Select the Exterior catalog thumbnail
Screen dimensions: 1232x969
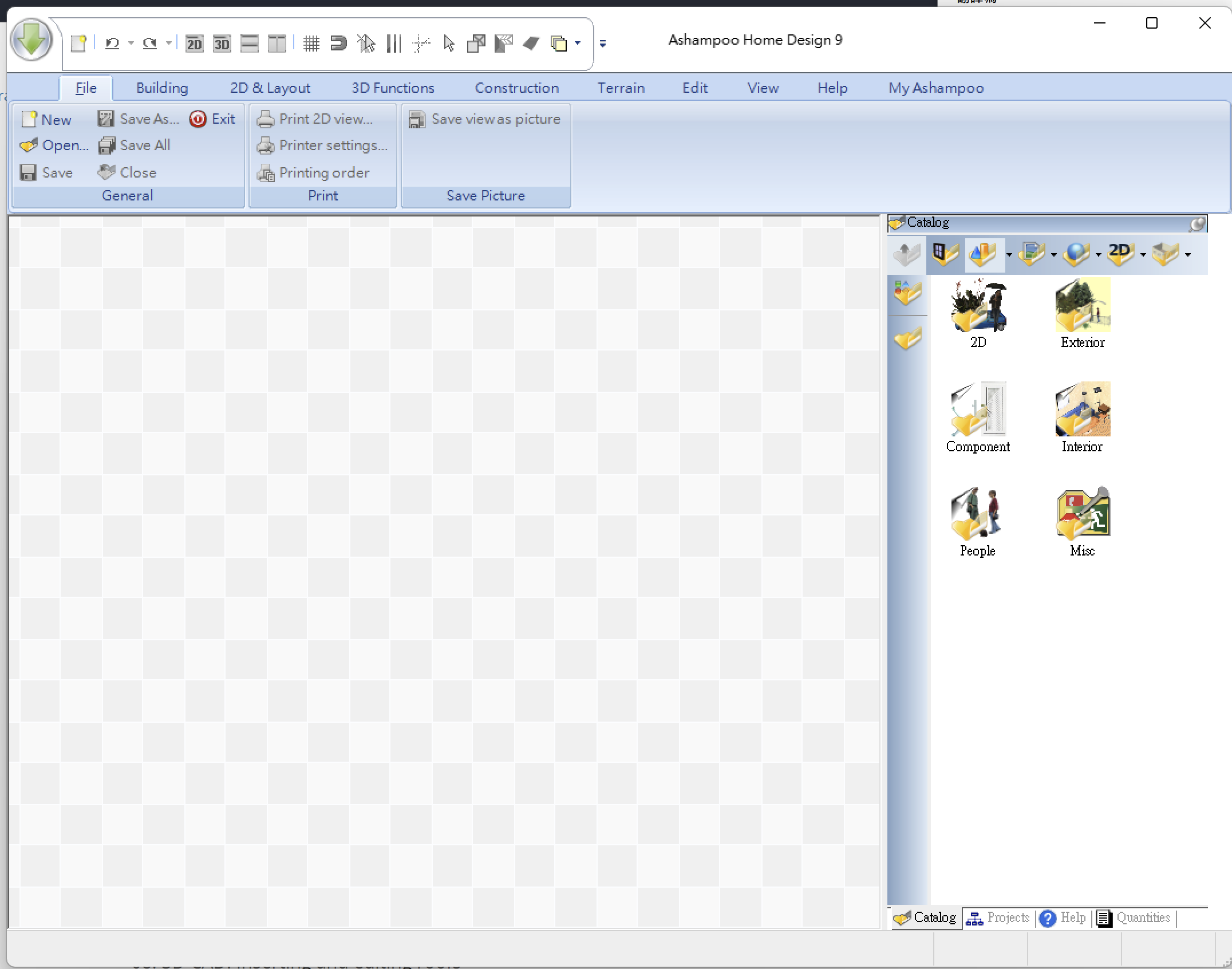point(1082,305)
